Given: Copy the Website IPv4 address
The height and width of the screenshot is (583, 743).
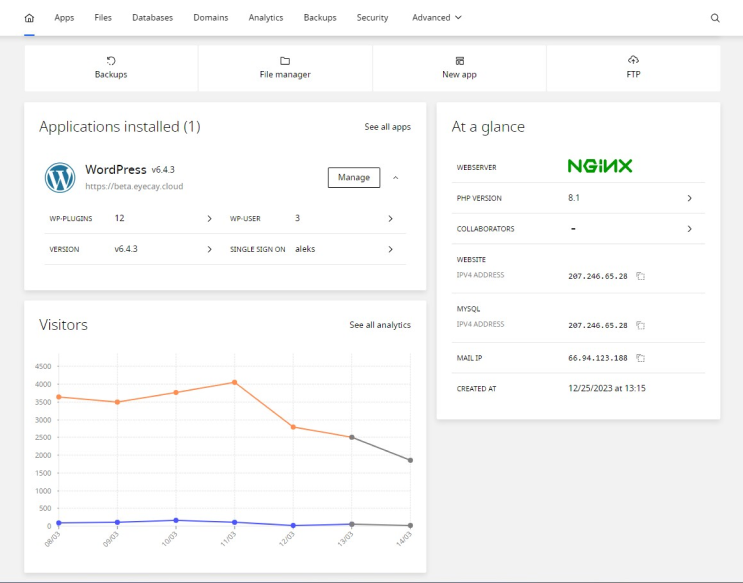Looking at the screenshot, I should pyautogui.click(x=641, y=276).
